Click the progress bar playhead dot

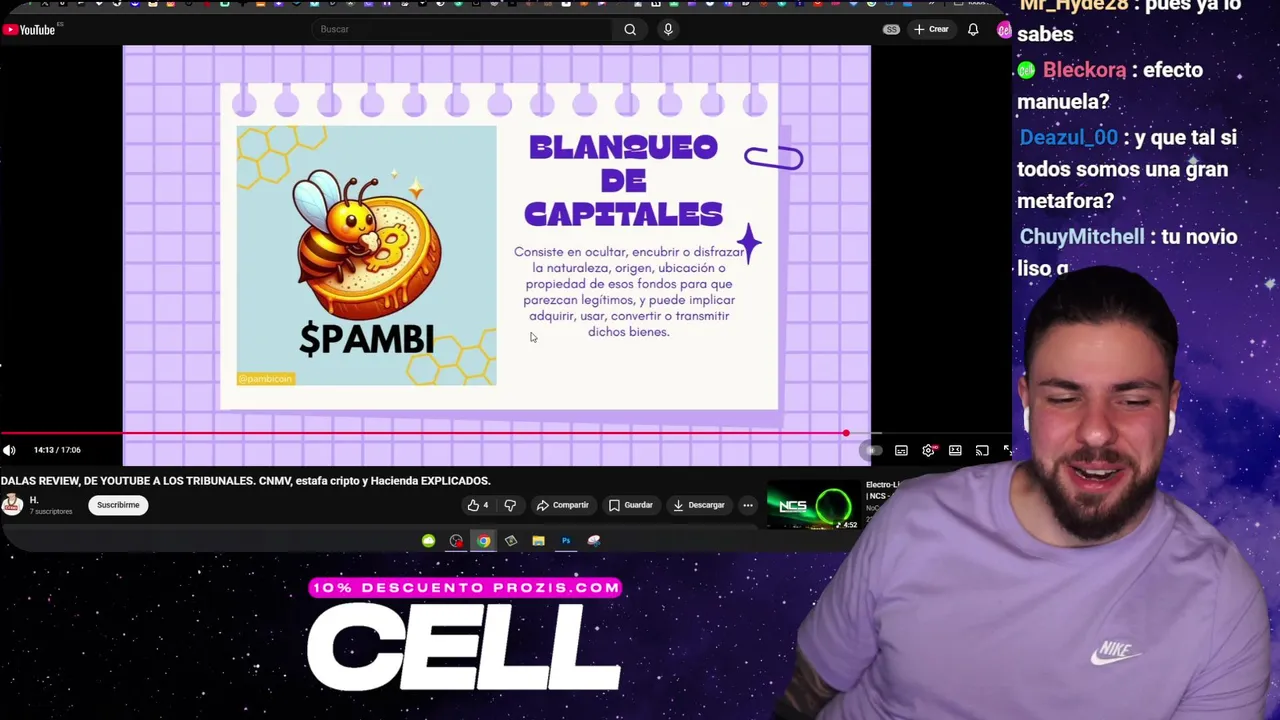(x=846, y=433)
